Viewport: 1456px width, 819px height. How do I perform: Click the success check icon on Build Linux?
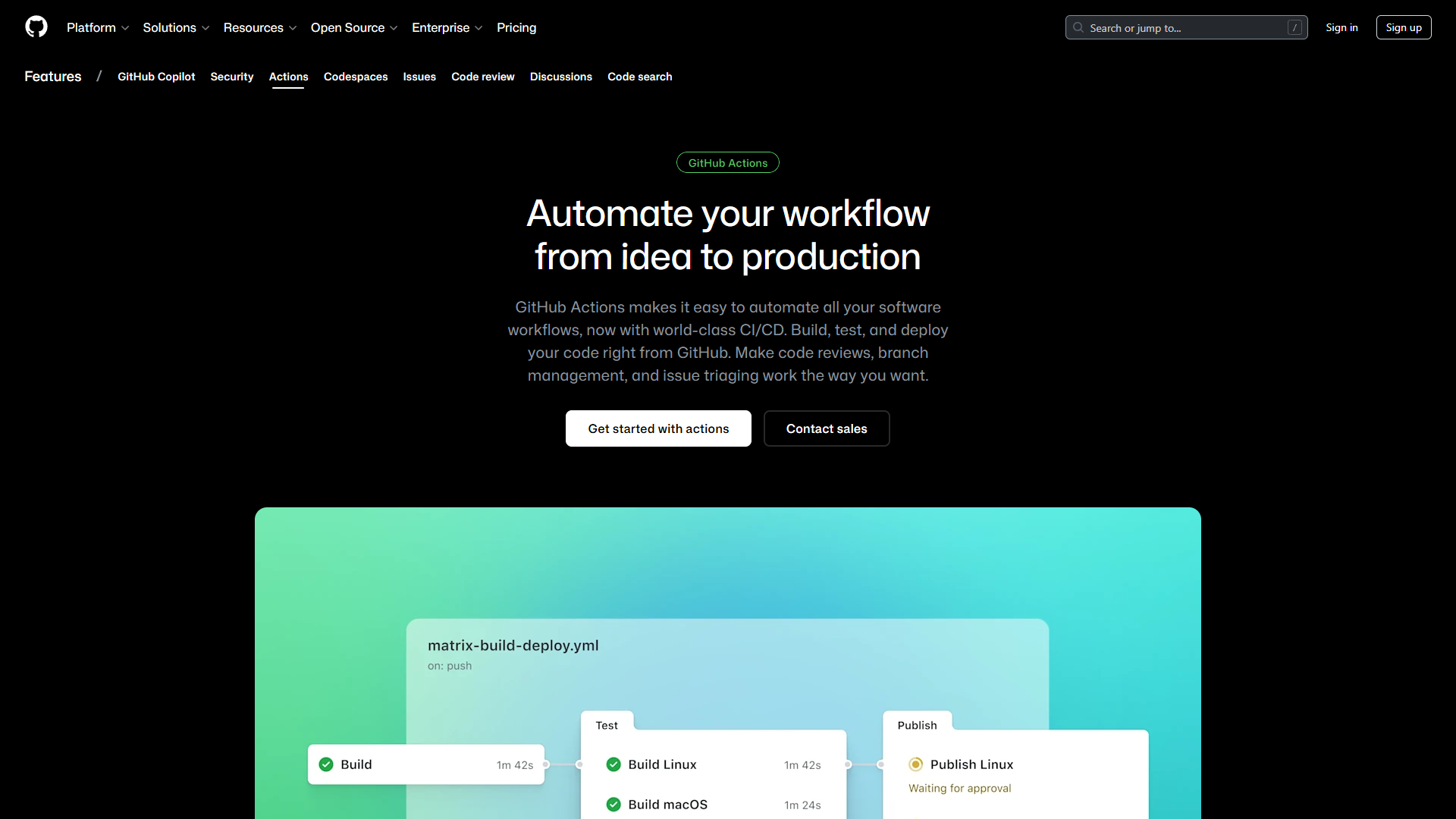pyautogui.click(x=613, y=764)
